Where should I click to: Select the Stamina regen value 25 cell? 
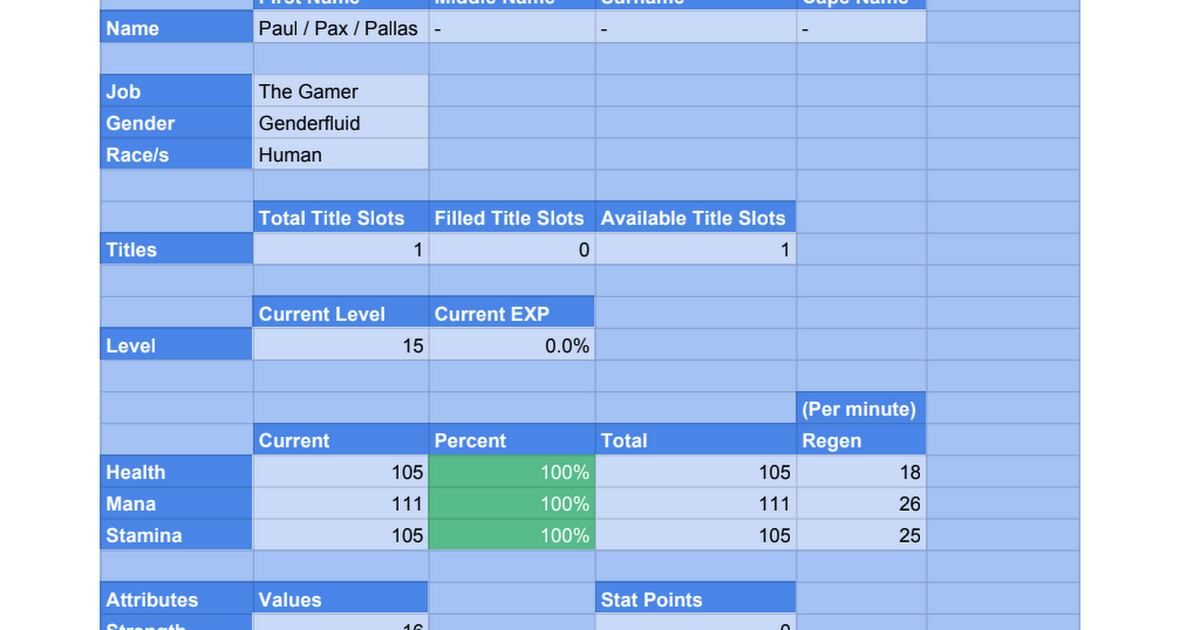pyautogui.click(x=861, y=536)
